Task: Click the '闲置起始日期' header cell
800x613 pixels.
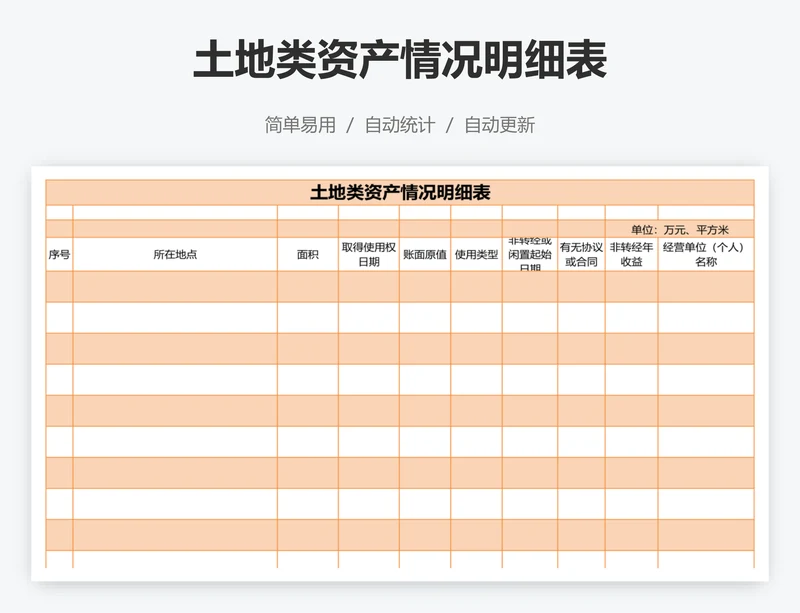Action: click(x=530, y=254)
